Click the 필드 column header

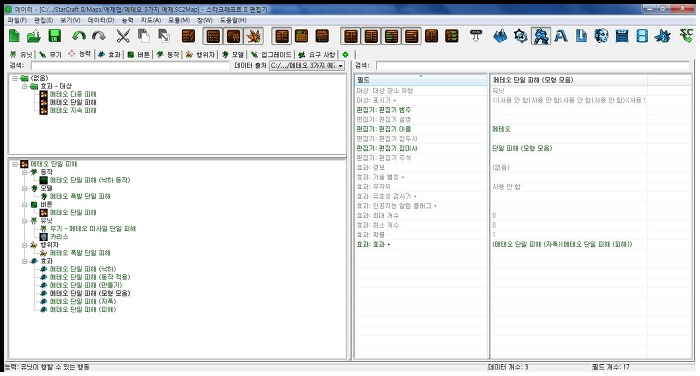(x=421, y=80)
